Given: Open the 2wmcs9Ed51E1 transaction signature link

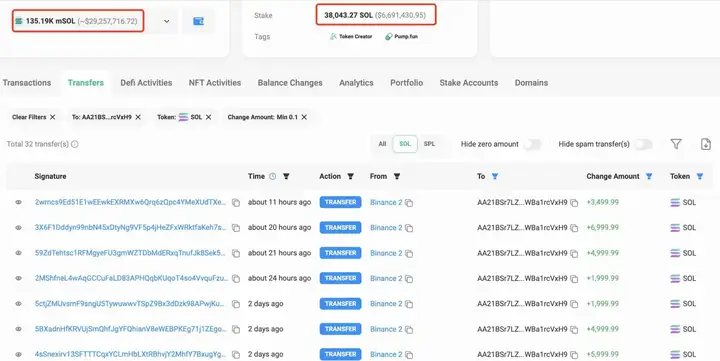Looking at the screenshot, I should [x=130, y=202].
